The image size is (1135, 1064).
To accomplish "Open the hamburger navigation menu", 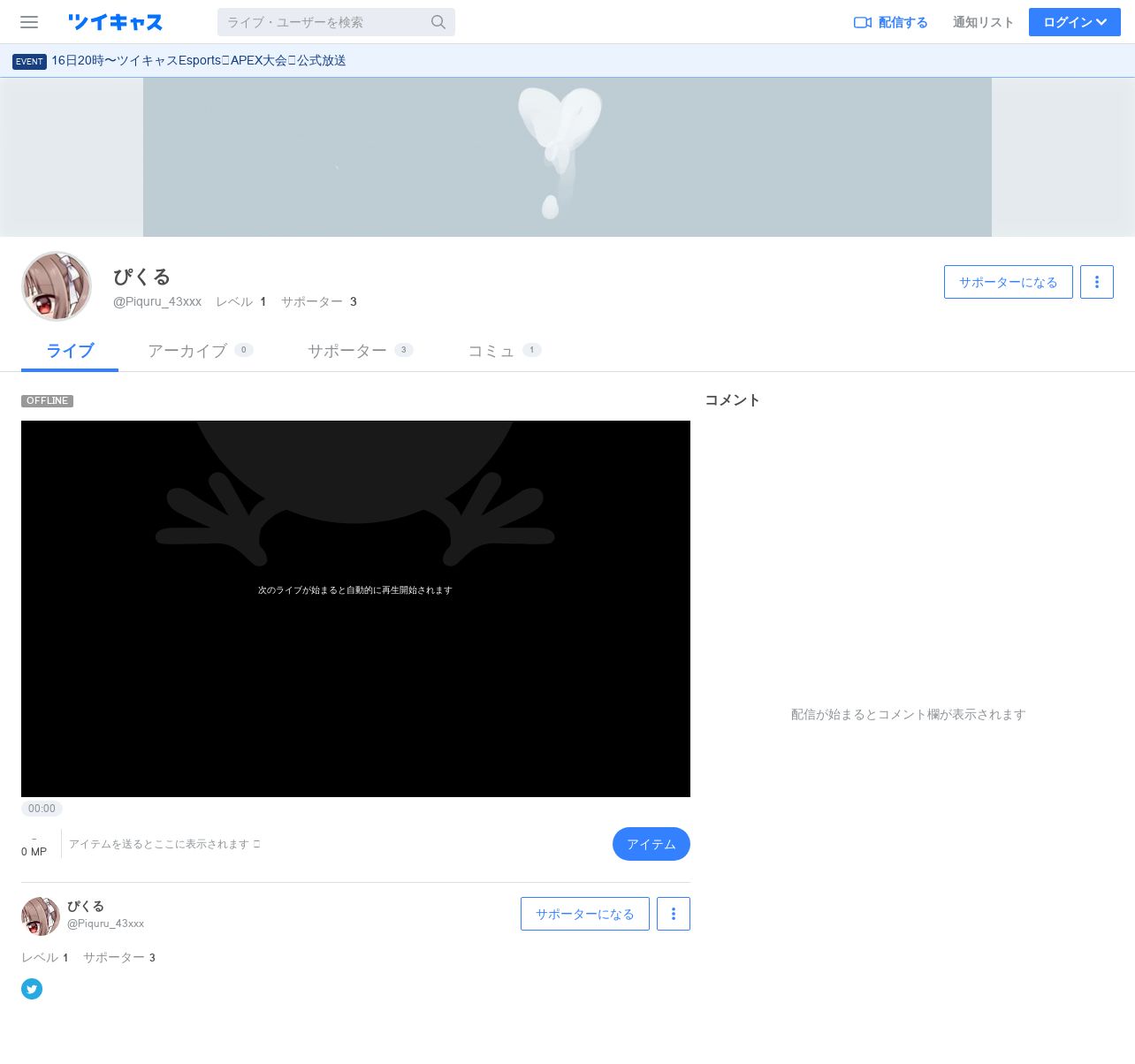I will click(29, 22).
